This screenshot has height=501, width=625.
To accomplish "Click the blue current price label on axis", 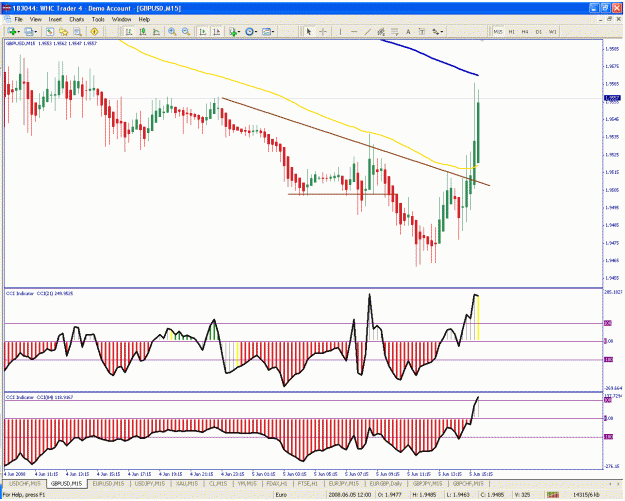I will point(612,98).
